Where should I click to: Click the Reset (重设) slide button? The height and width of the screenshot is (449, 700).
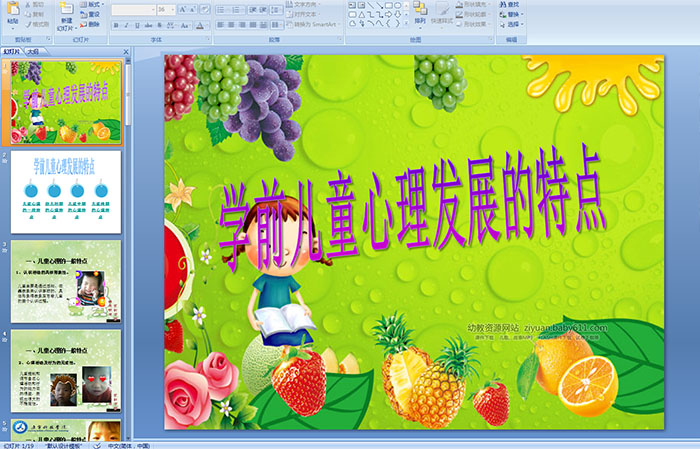coord(90,14)
